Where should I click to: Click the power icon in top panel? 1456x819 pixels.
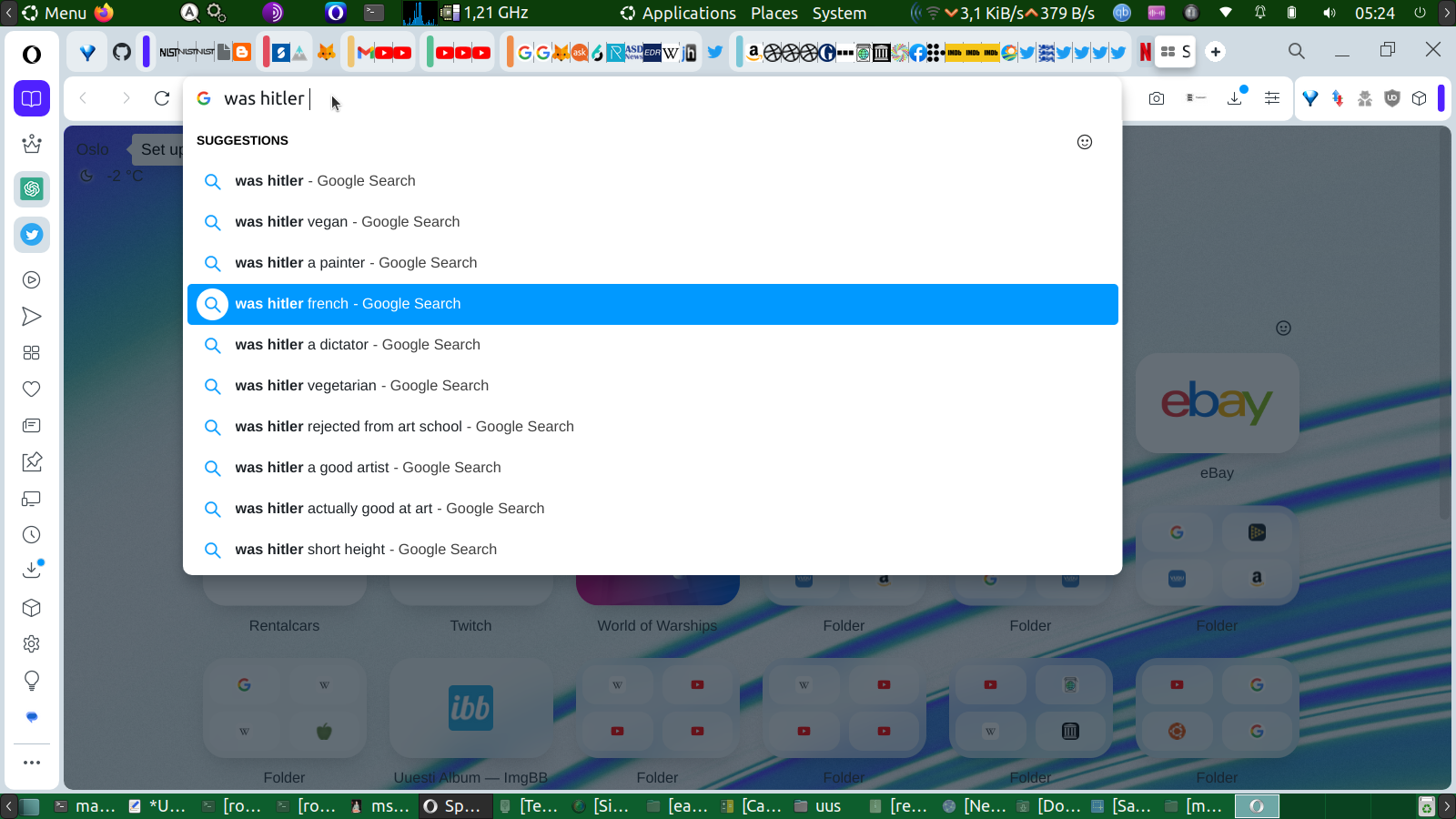[x=1420, y=13]
